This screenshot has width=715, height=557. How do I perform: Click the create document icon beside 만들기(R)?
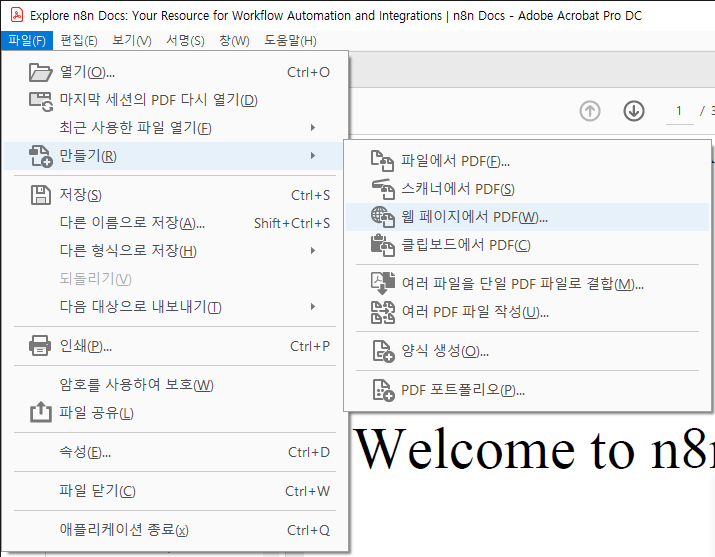tap(41, 156)
